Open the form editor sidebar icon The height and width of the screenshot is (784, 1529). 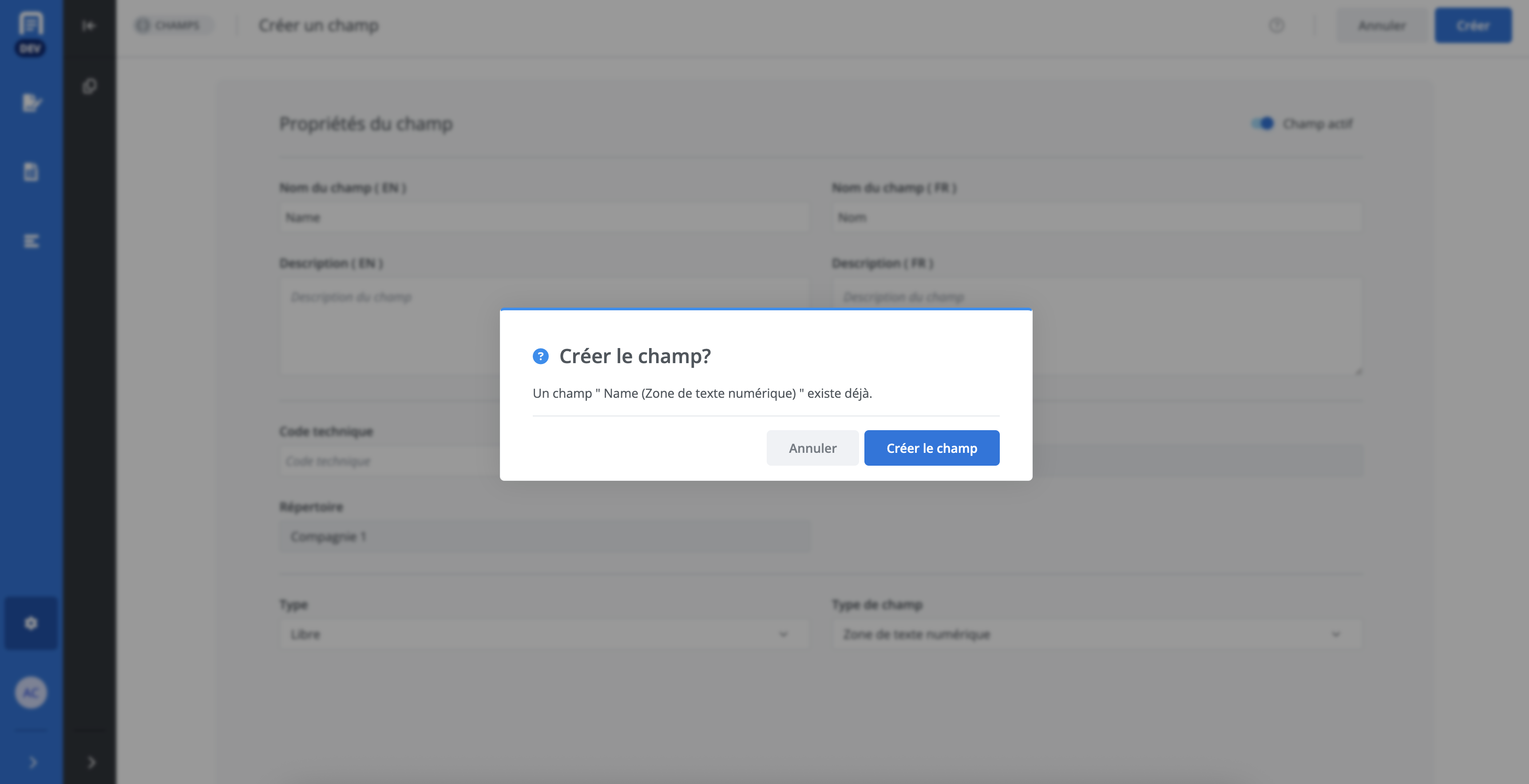pos(31,103)
